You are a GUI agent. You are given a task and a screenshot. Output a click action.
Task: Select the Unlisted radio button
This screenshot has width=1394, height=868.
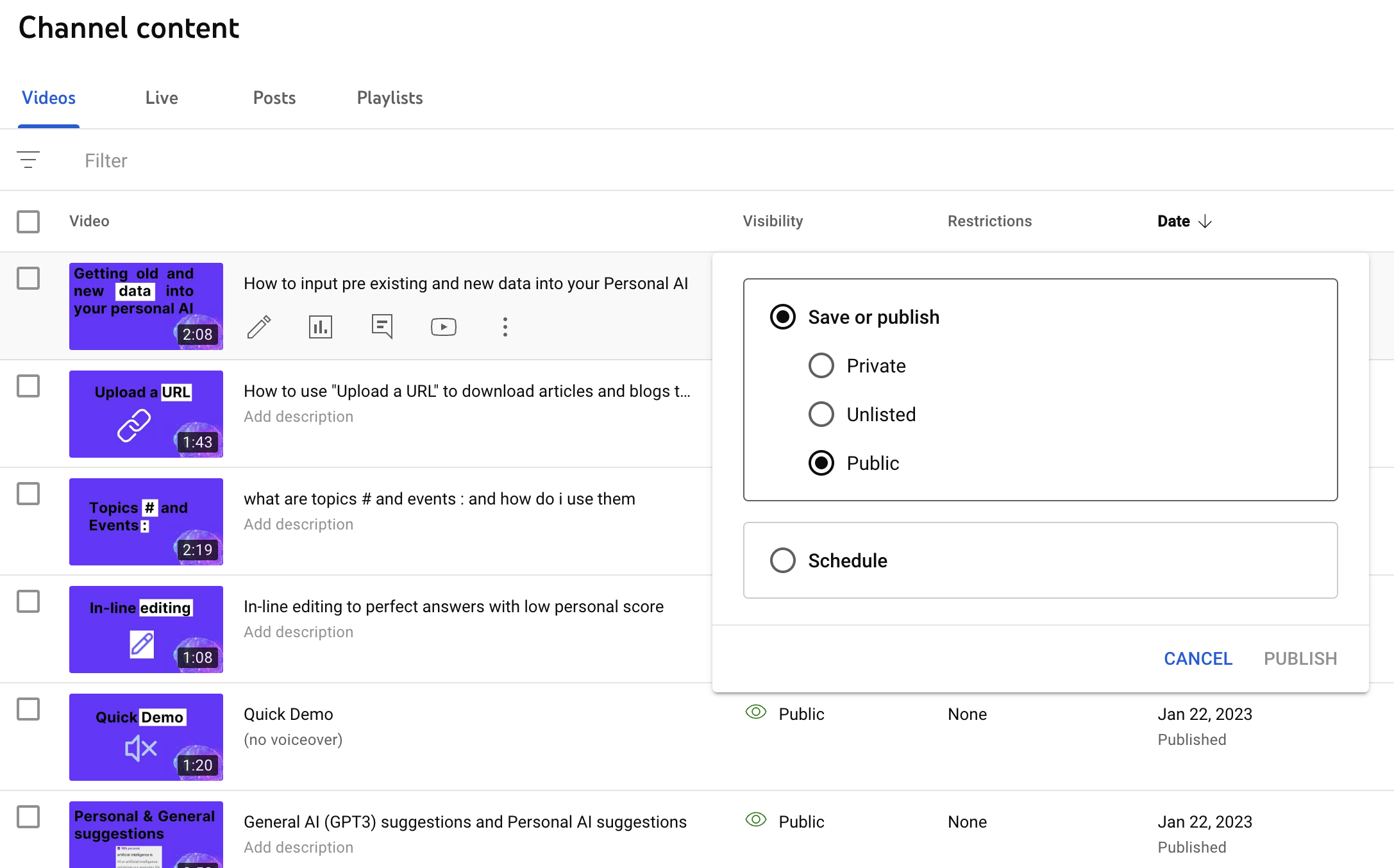pyautogui.click(x=821, y=415)
